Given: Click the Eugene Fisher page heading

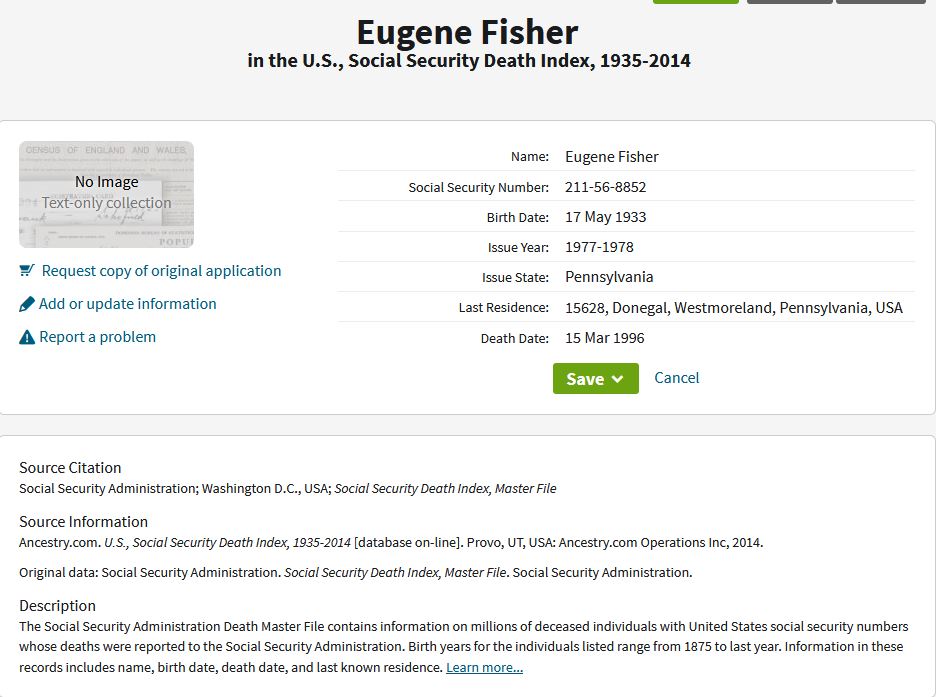Looking at the screenshot, I should click(x=467, y=32).
